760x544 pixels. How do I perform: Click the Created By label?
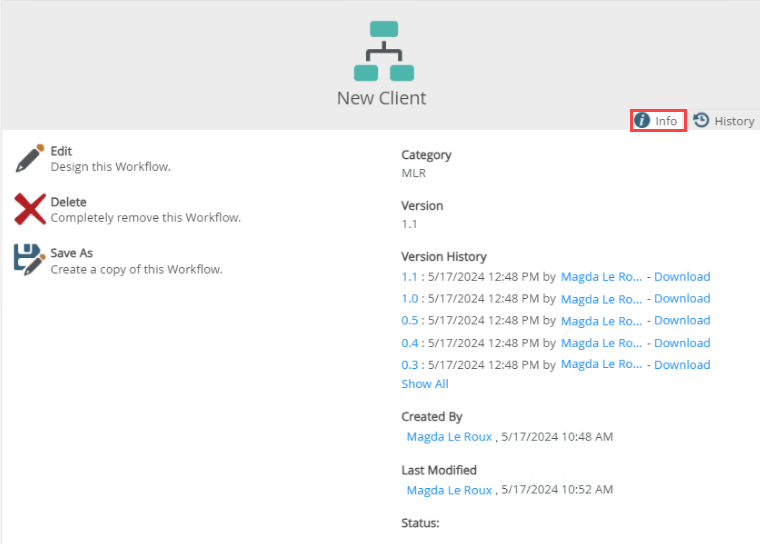tap(432, 417)
